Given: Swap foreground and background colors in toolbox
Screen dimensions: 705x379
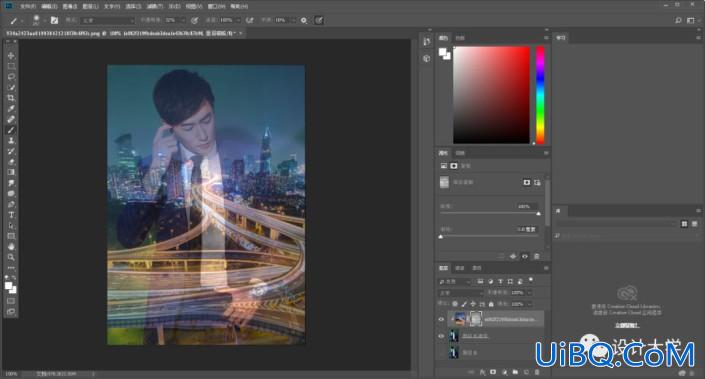Looking at the screenshot, I should (13, 278).
